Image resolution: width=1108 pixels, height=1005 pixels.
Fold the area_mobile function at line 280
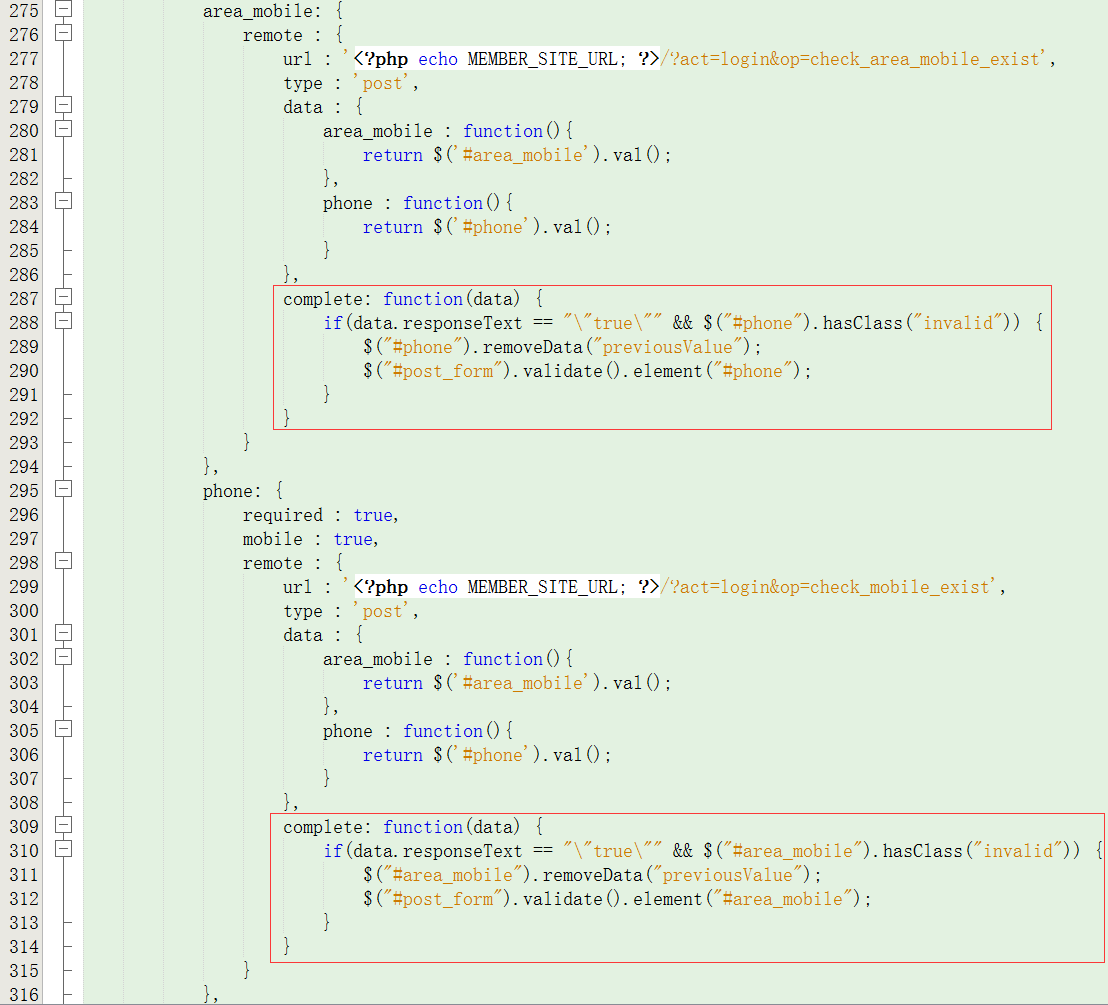tap(64, 131)
